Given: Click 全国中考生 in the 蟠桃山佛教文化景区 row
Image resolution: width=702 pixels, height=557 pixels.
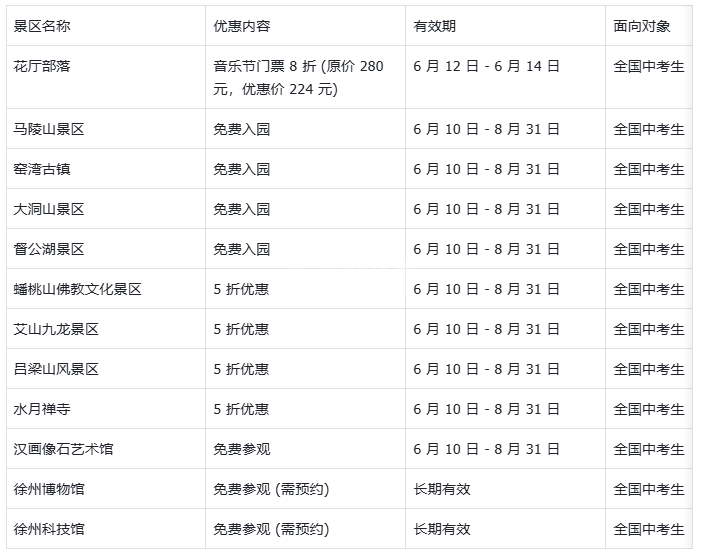Looking at the screenshot, I should tap(649, 289).
